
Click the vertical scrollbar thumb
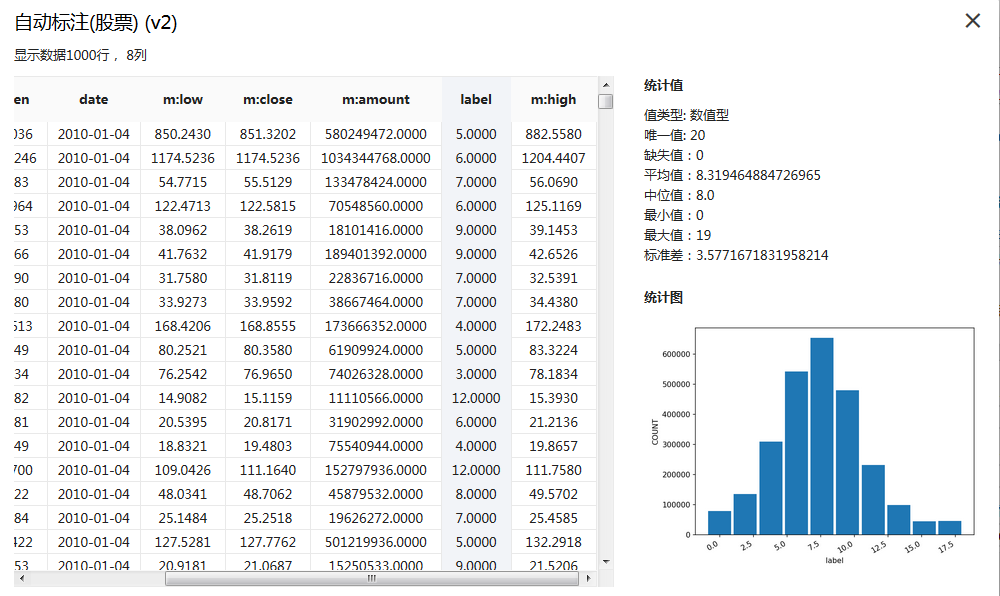pyautogui.click(x=606, y=101)
